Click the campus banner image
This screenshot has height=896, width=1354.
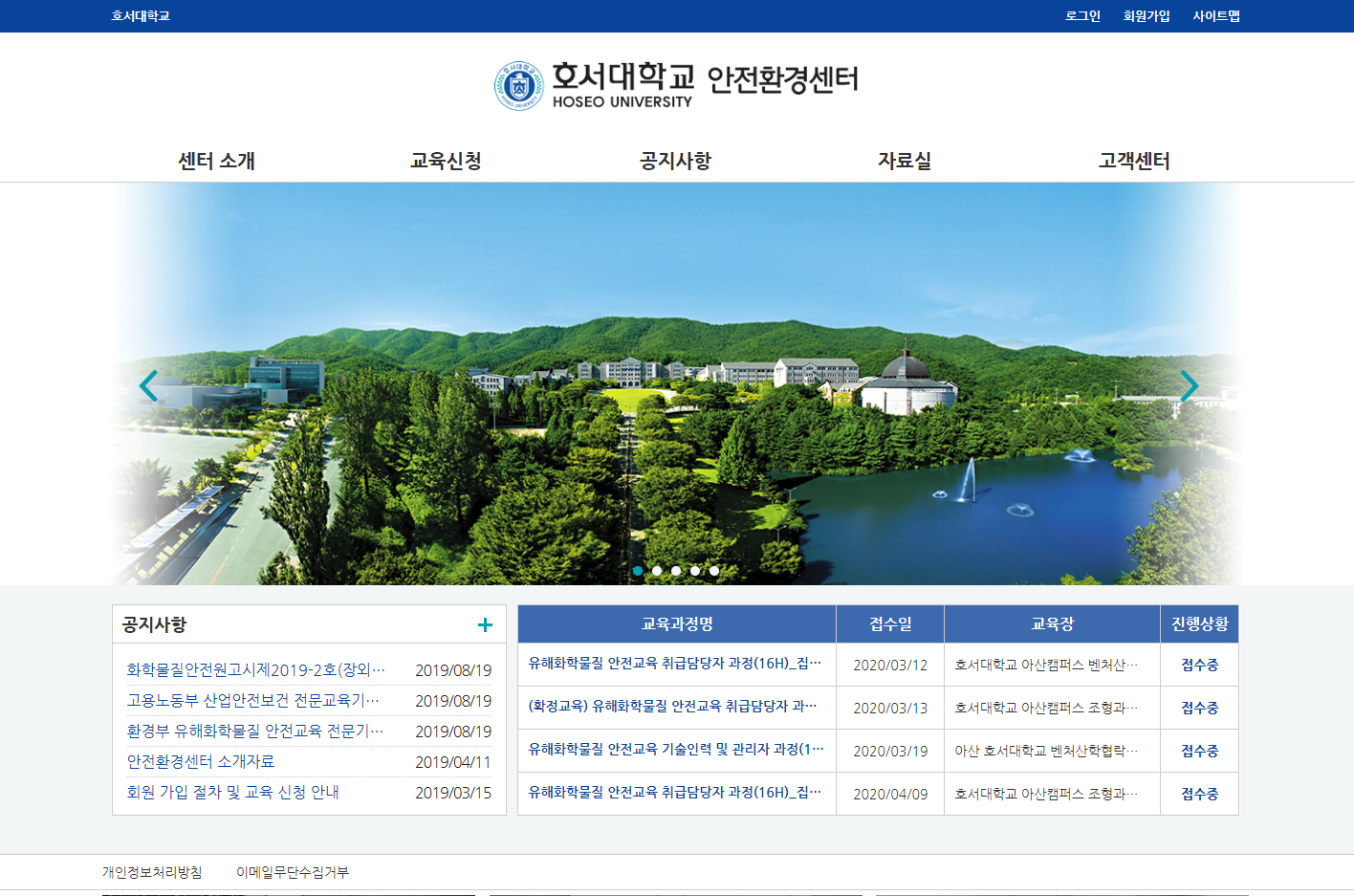677,430
